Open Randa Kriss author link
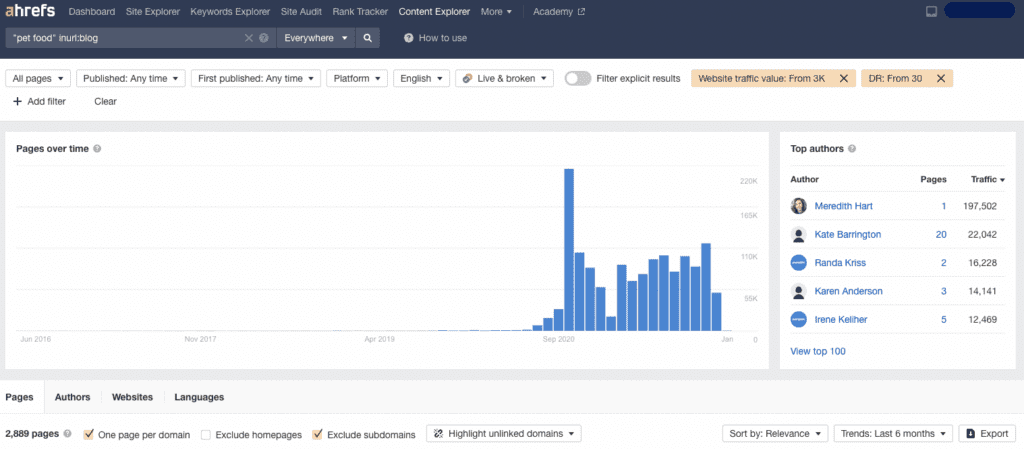Screen dimensions: 1024x449 tap(840, 262)
